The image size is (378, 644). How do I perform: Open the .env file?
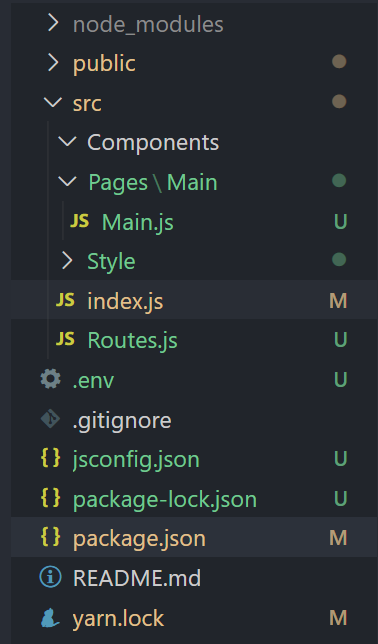[93, 381]
